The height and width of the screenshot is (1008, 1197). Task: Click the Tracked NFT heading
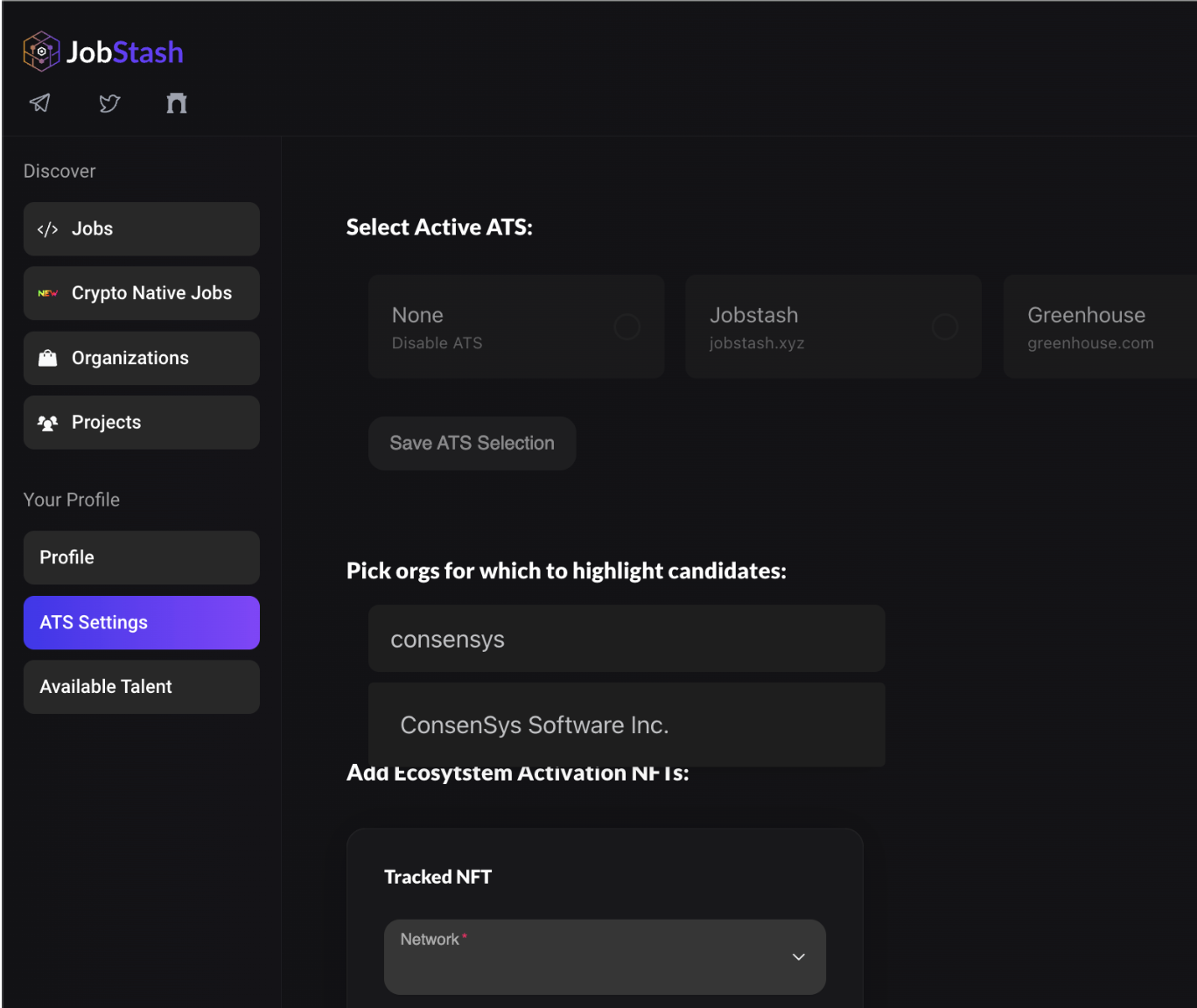click(x=438, y=877)
